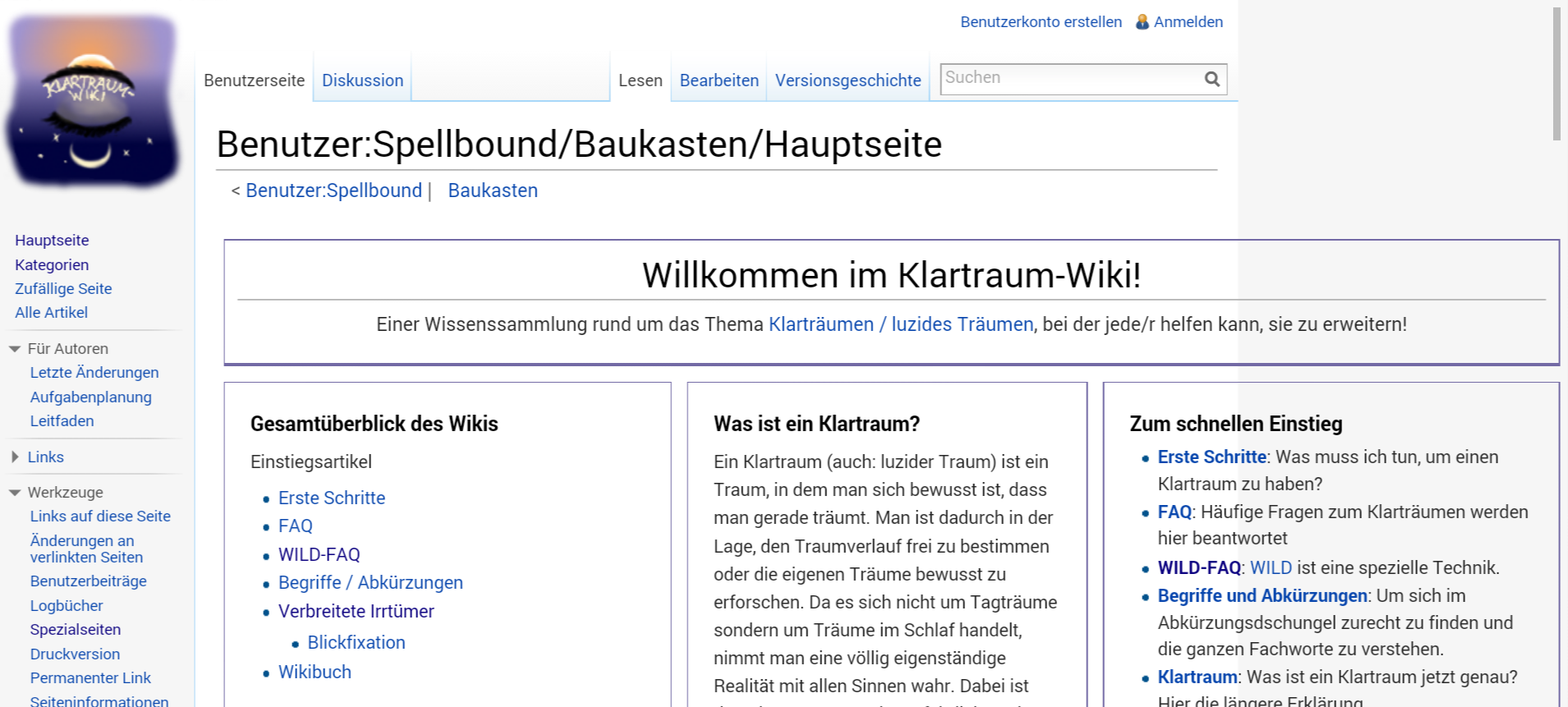Open Letzte Änderungen in sidebar
The height and width of the screenshot is (707, 1568).
(94, 373)
